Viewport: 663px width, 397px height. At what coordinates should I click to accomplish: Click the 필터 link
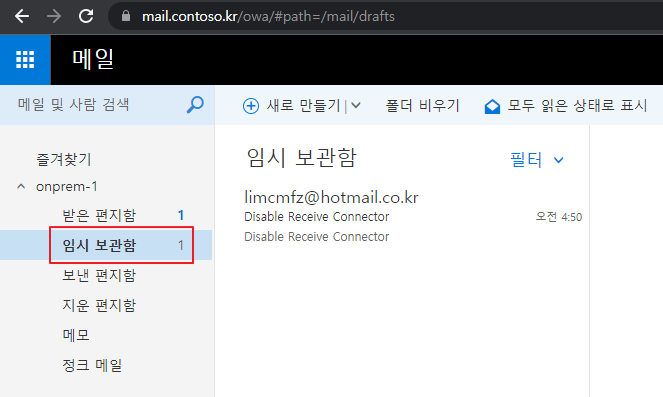[x=526, y=160]
